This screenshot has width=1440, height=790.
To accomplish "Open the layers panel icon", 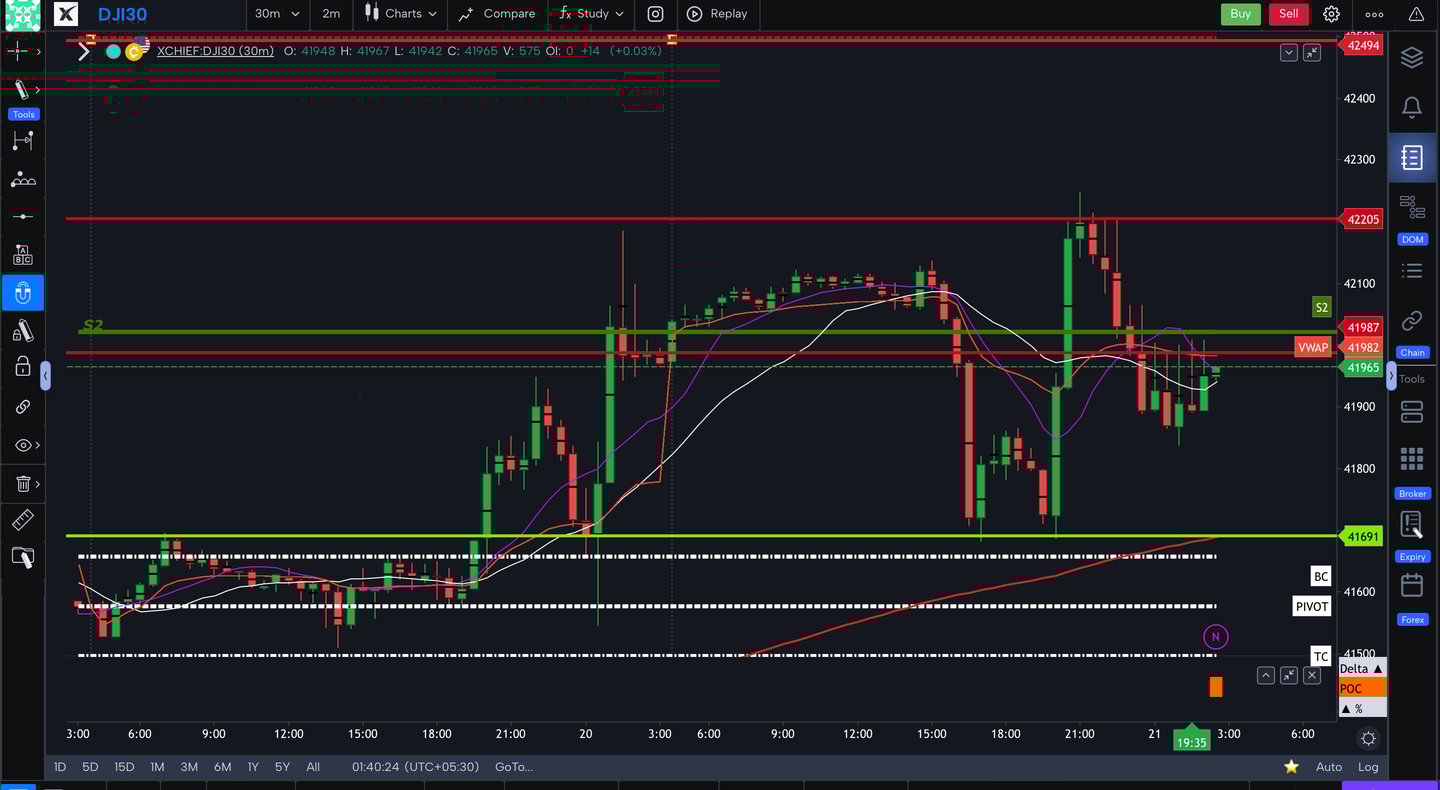I will pyautogui.click(x=1412, y=57).
